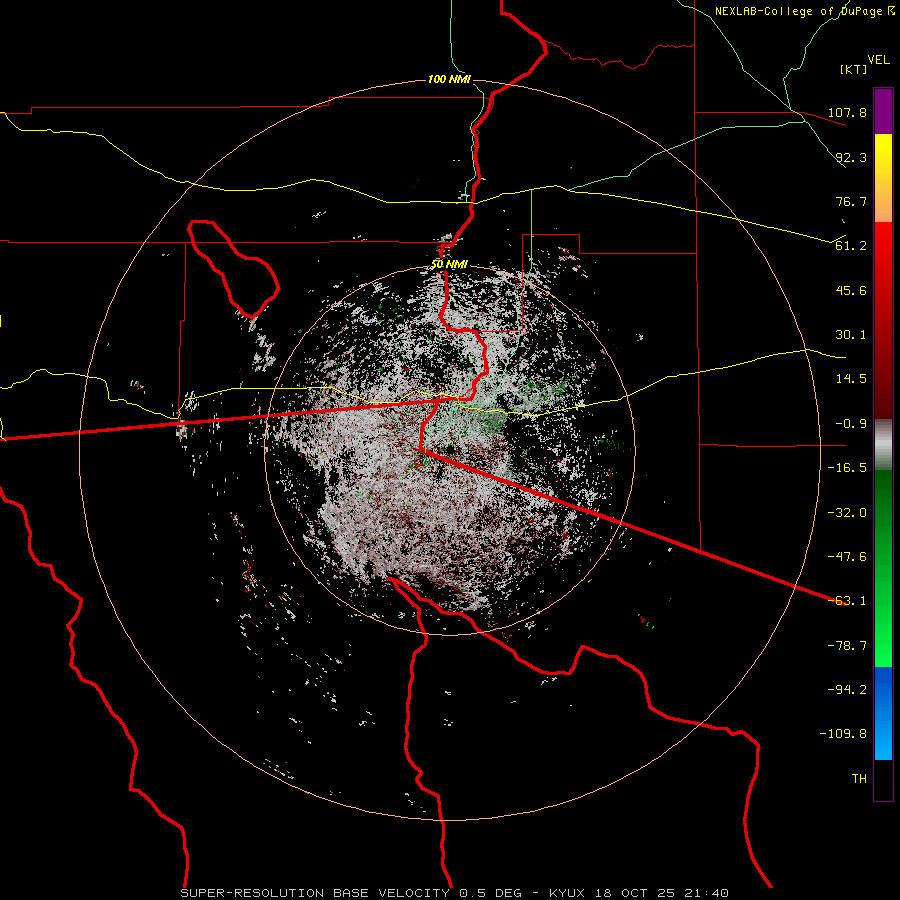Screen dimensions: 900x900
Task: Select the -63.1 legend value
Action: click(847, 601)
